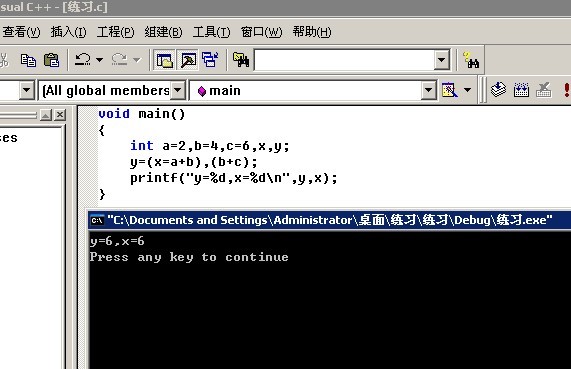
Task: Click the WizardBar action wand icon
Action: click(x=449, y=90)
